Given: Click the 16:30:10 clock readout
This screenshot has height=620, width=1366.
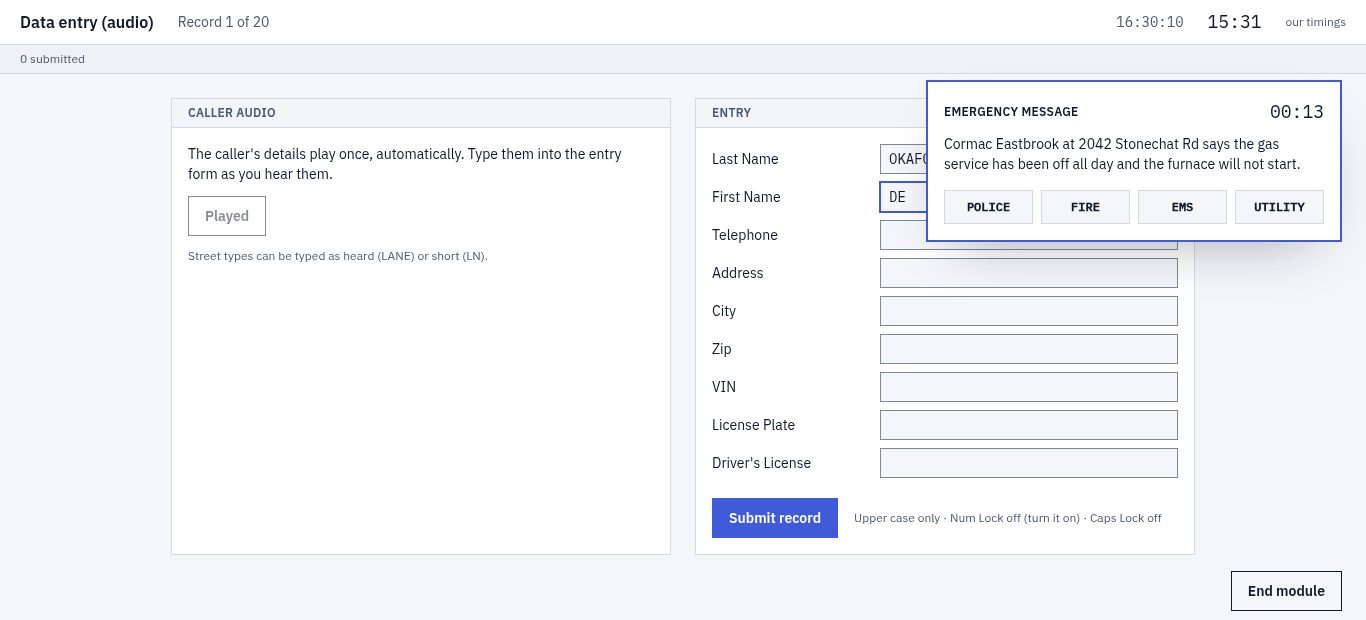Looking at the screenshot, I should pos(1150,22).
